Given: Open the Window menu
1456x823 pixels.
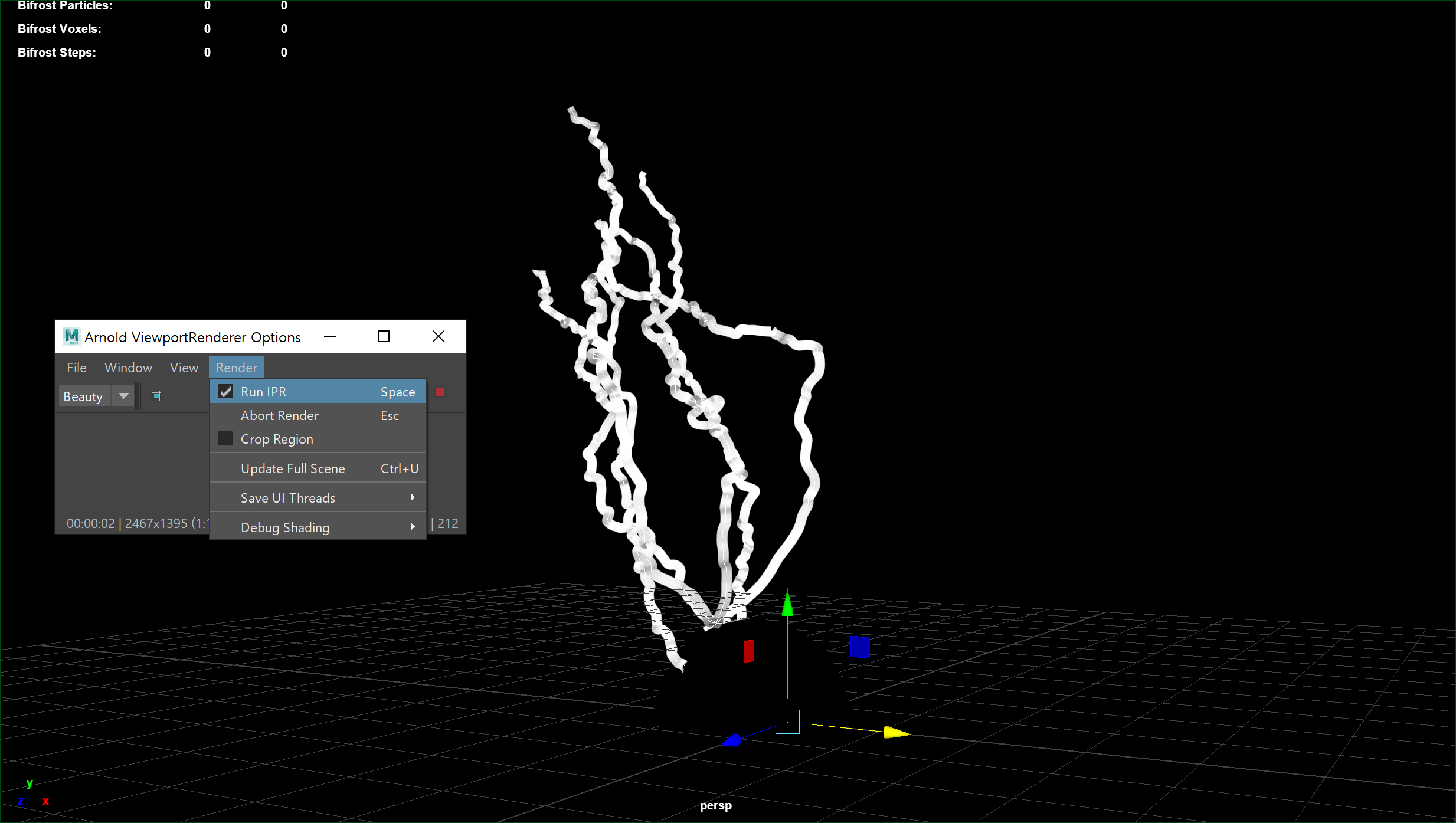Looking at the screenshot, I should click(128, 367).
